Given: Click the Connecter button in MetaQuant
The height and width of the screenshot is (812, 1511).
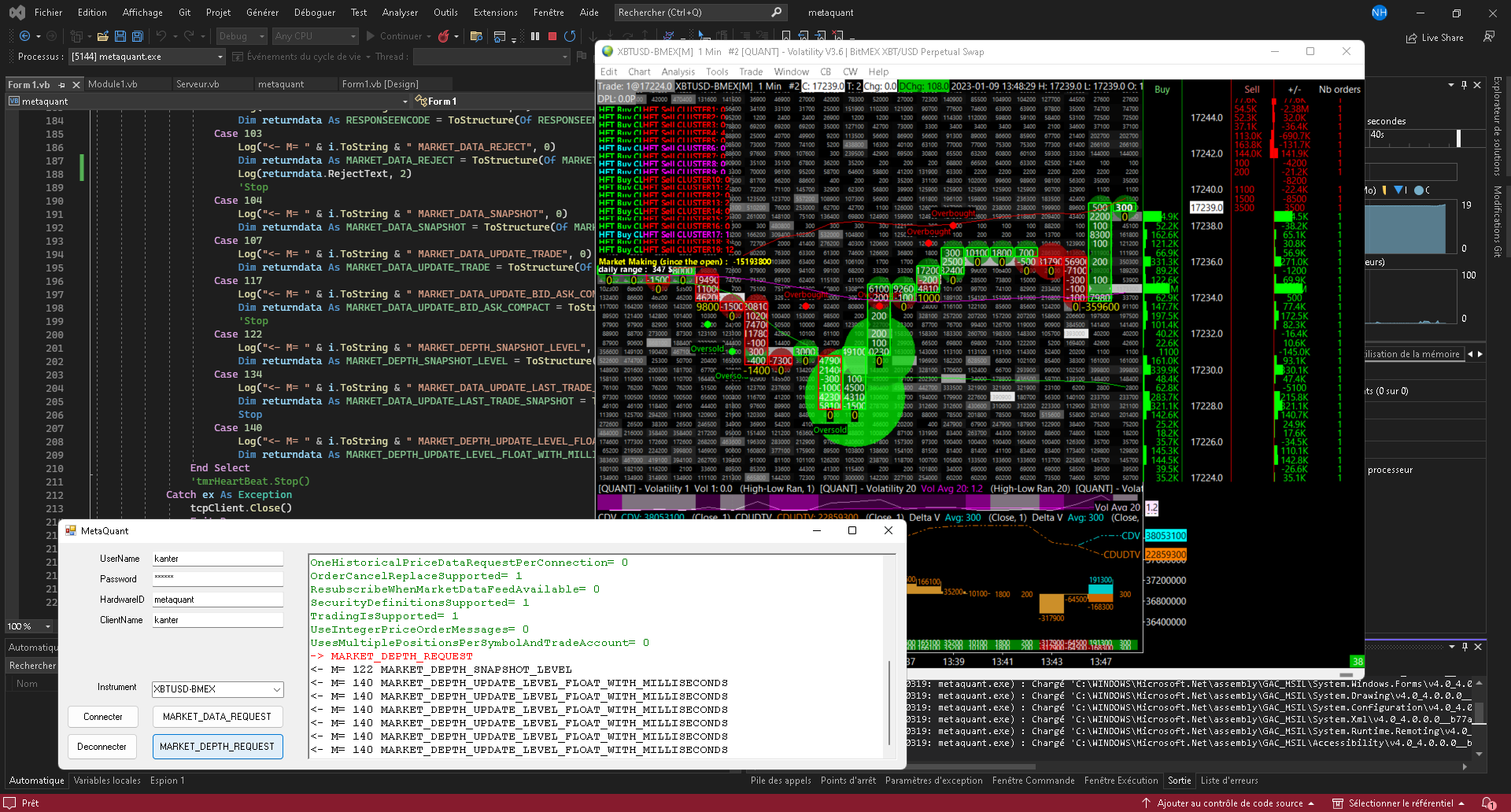Looking at the screenshot, I should click(x=103, y=717).
